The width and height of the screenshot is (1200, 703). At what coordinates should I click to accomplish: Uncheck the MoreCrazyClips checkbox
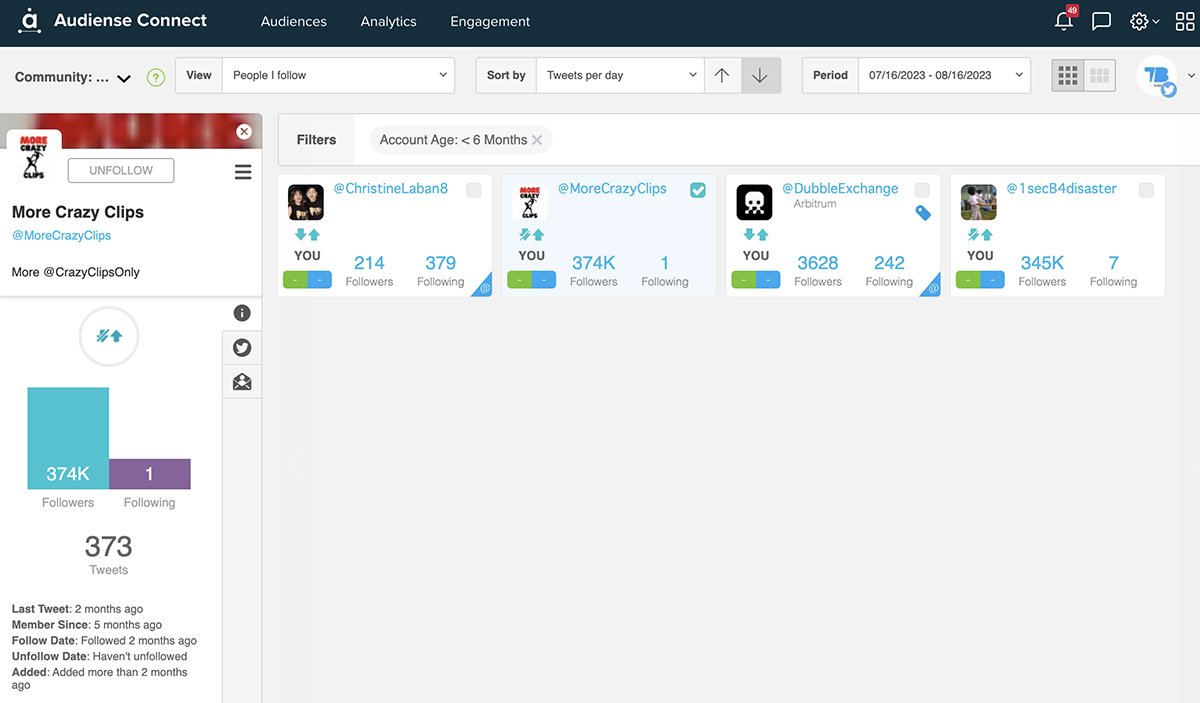[x=698, y=190]
